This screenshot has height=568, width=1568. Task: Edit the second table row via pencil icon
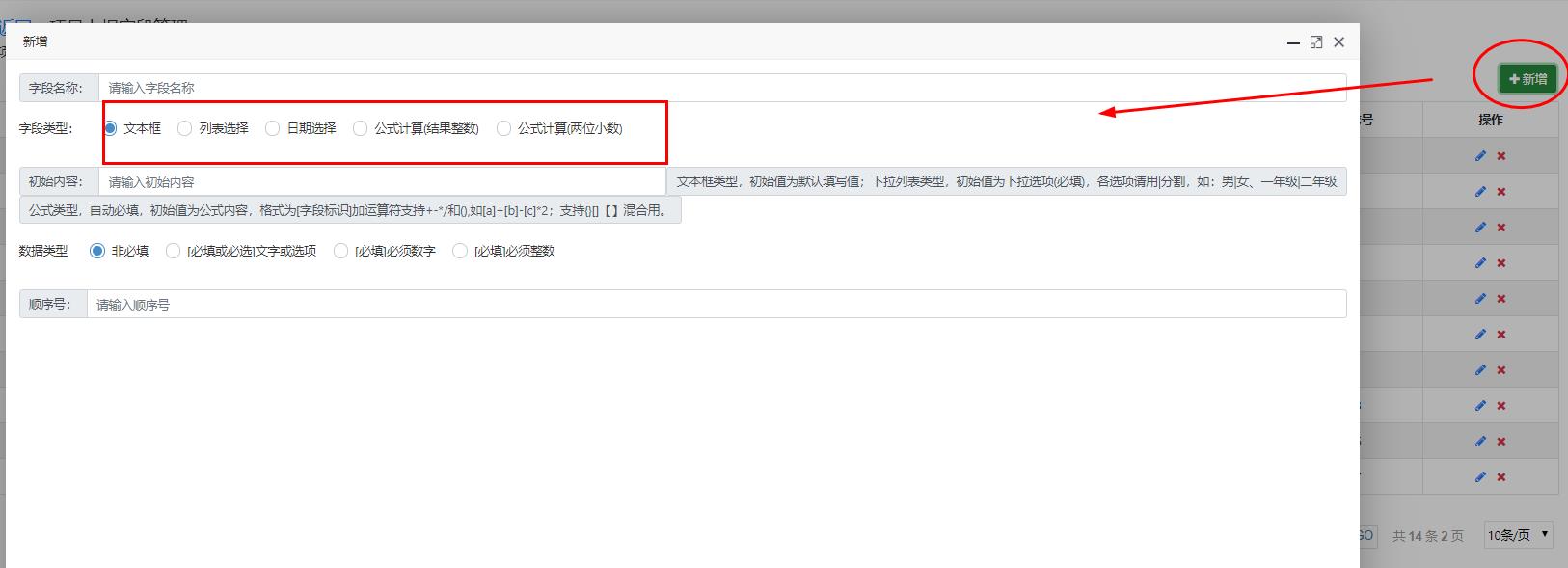[1480, 192]
